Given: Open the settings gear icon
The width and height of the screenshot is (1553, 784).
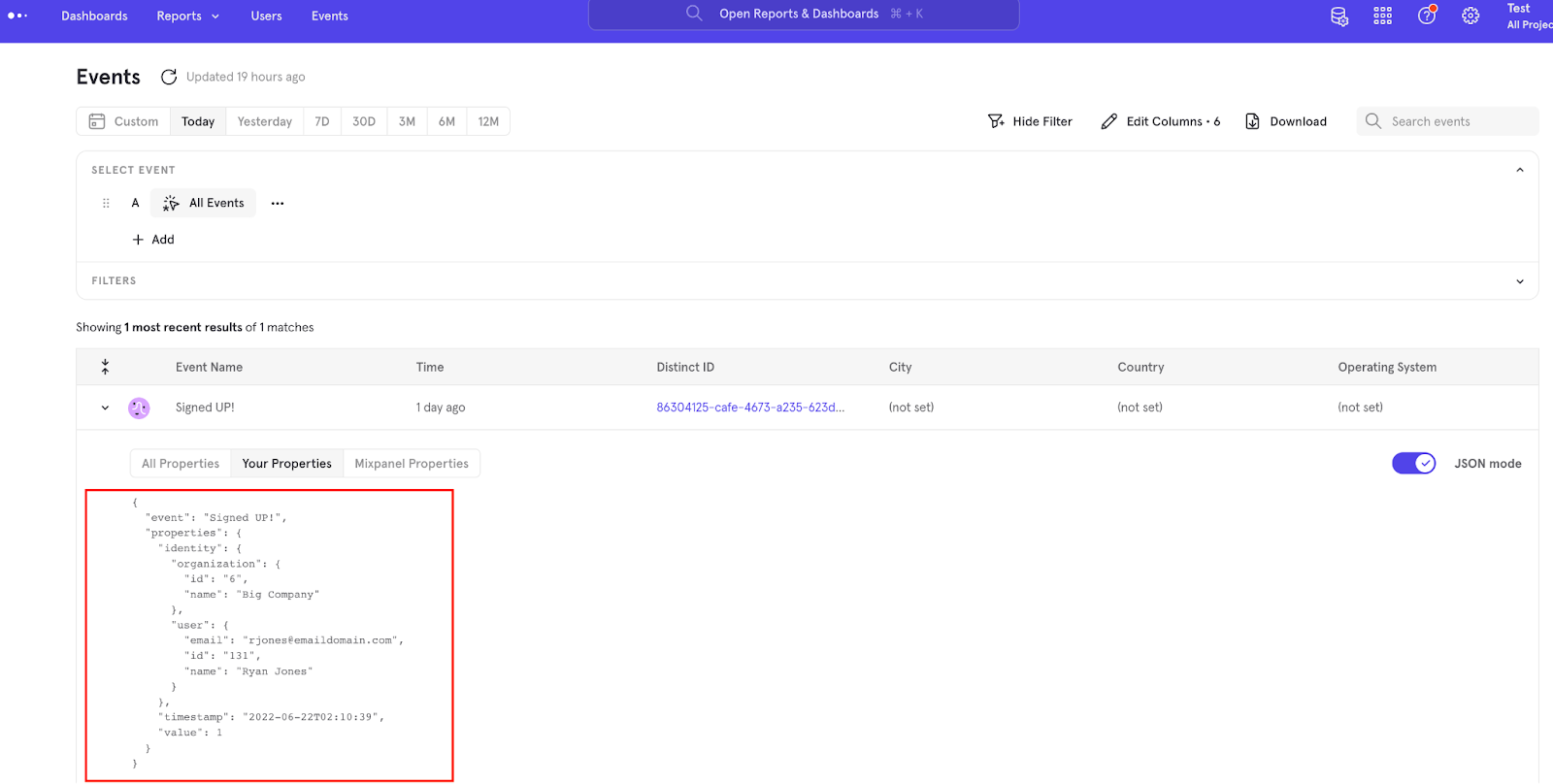Looking at the screenshot, I should click(x=1470, y=16).
